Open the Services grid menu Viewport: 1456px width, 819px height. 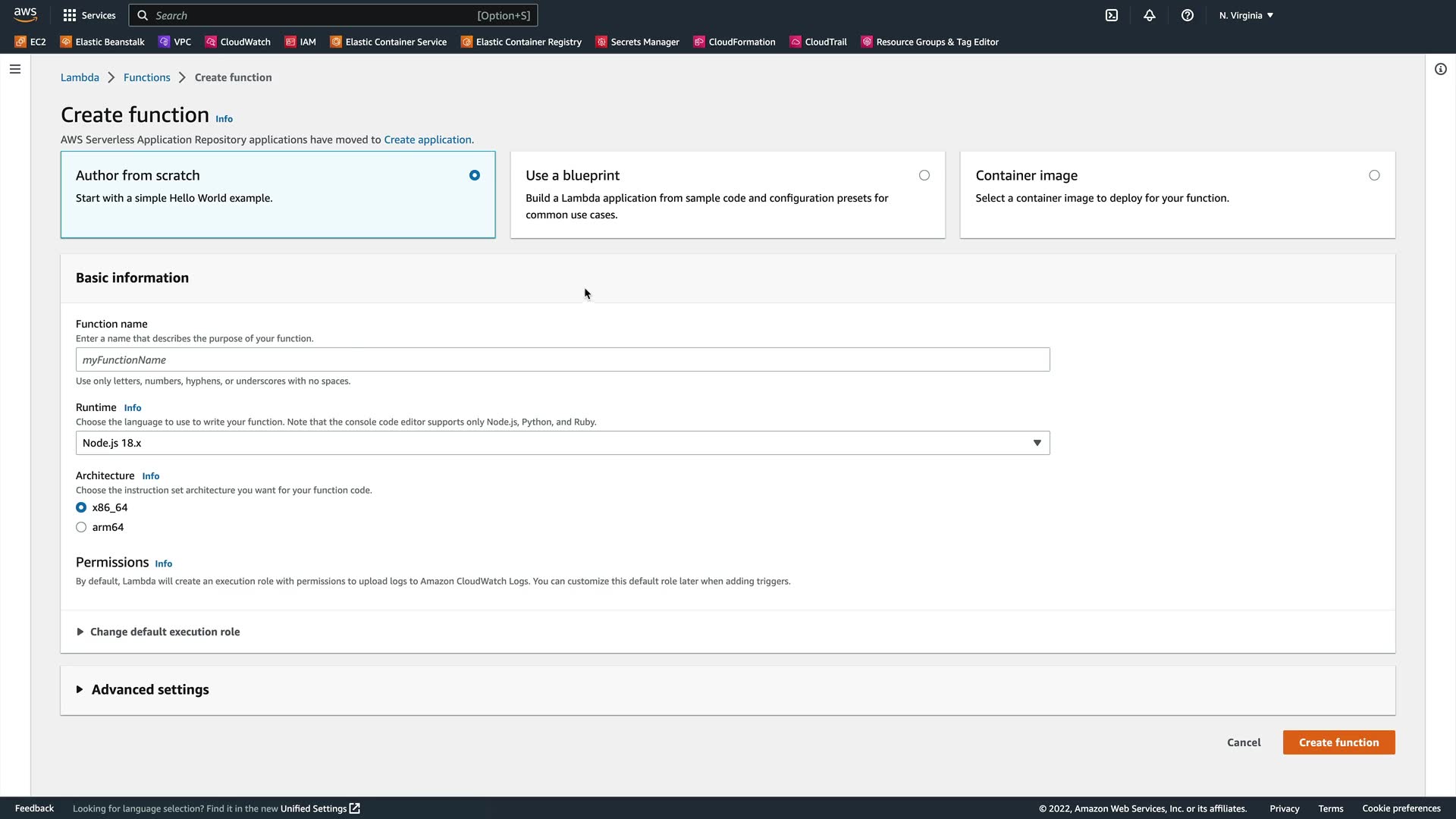click(89, 15)
